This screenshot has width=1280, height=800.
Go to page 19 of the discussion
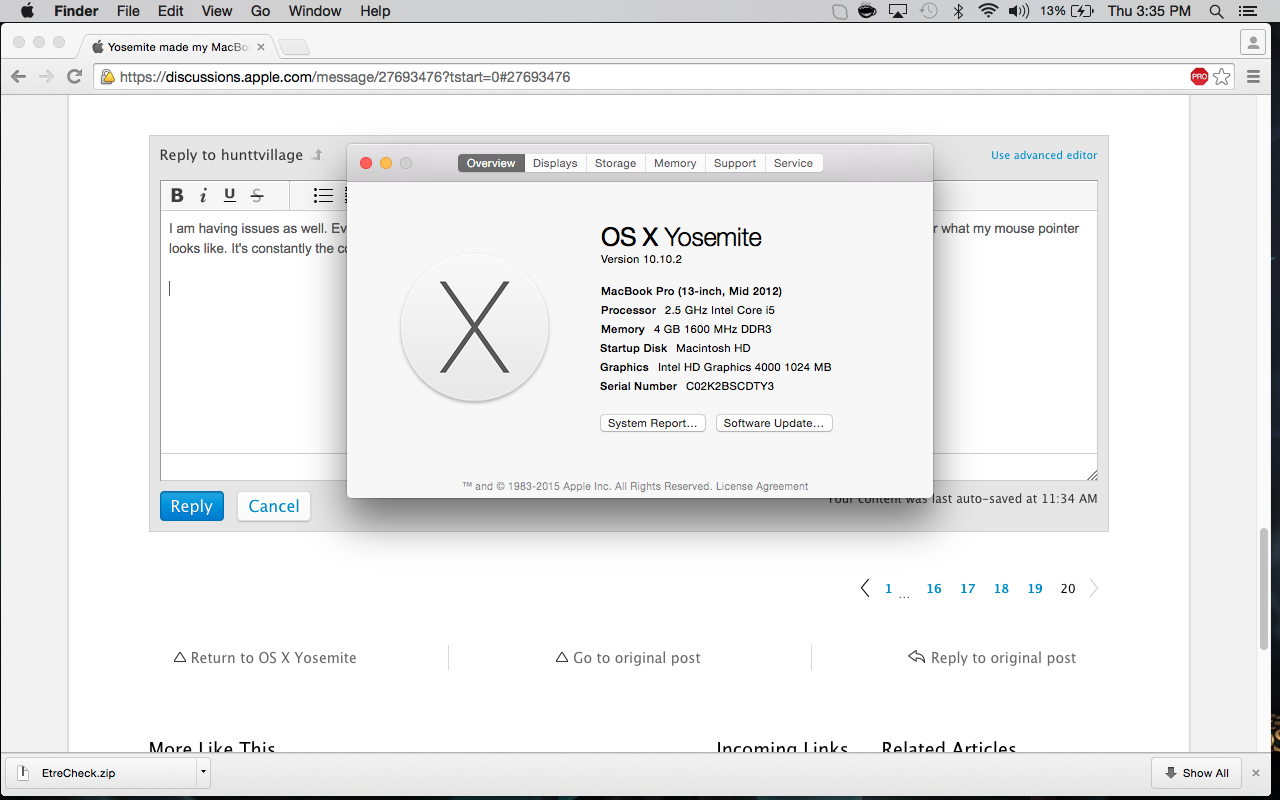pos(1035,589)
